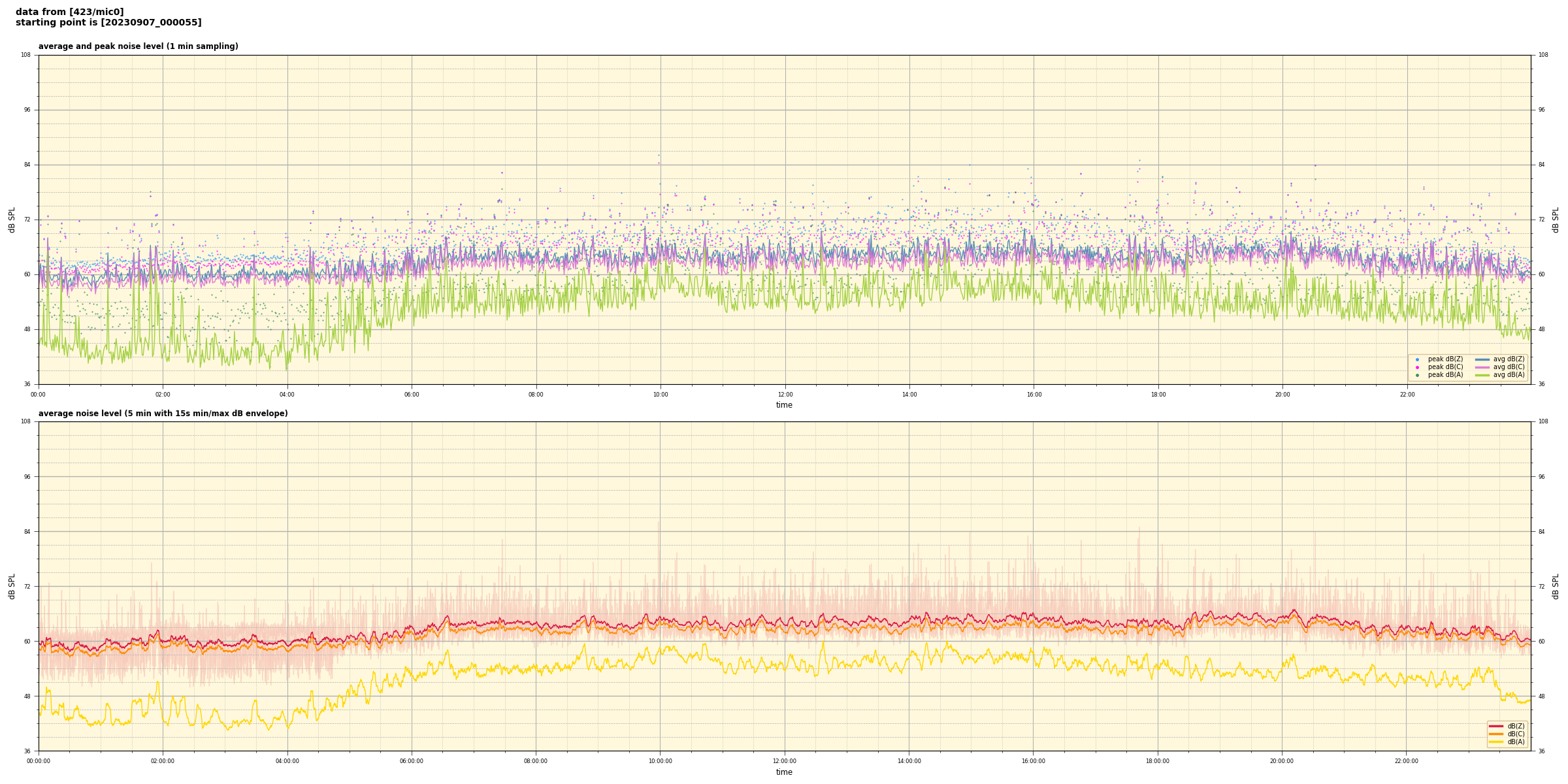The width and height of the screenshot is (1568, 784).
Task: Click the peak dB(A) legend entry
Action: (1445, 375)
